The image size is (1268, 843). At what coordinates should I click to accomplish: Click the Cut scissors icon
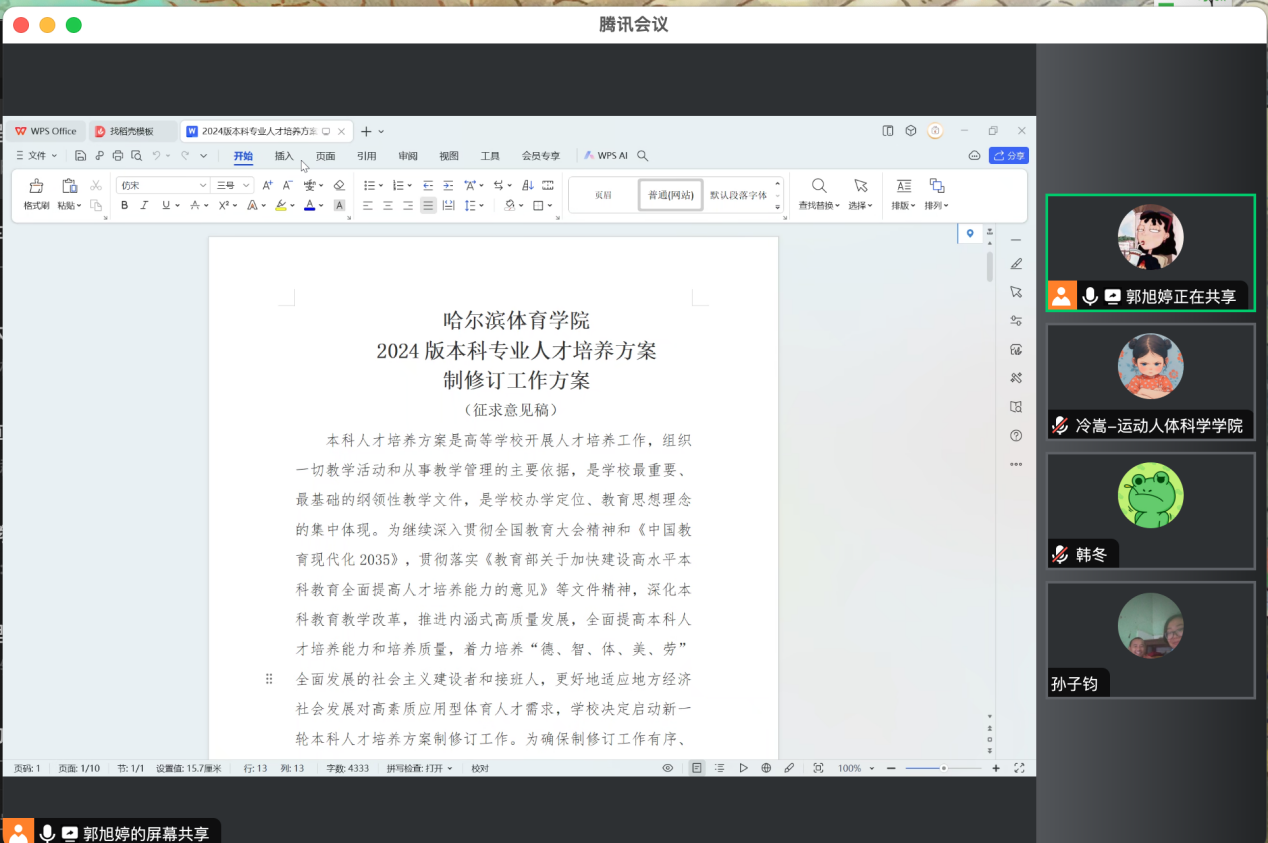point(96,185)
